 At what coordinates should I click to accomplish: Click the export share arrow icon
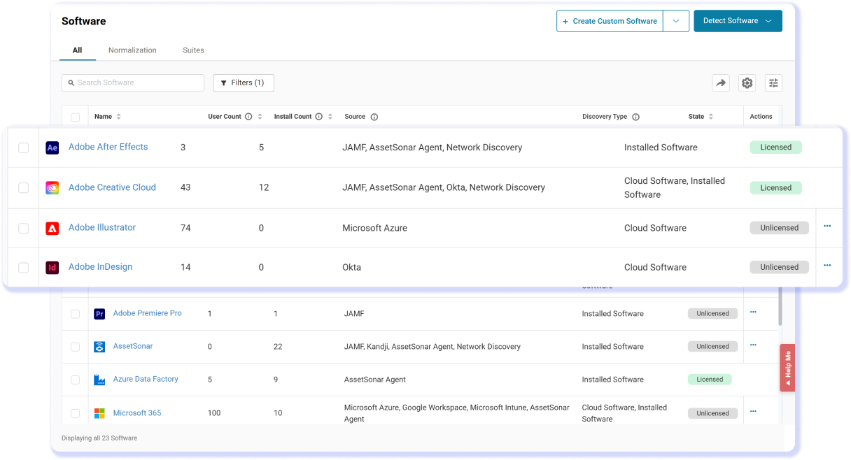coord(721,83)
